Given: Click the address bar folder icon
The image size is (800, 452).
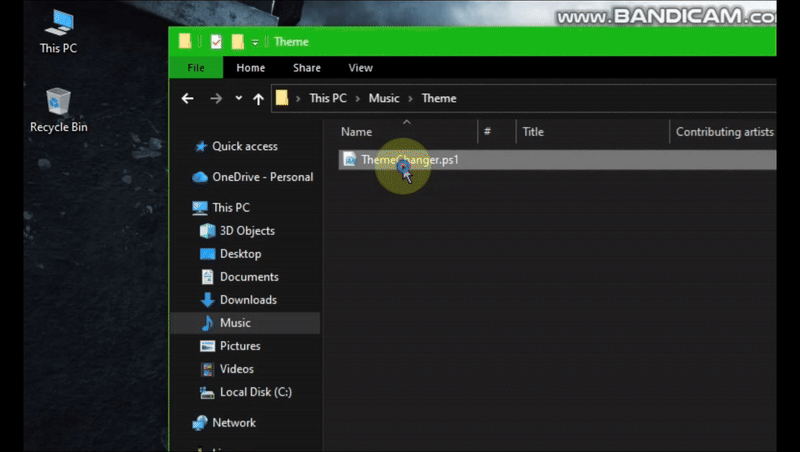Looking at the screenshot, I should click(282, 97).
